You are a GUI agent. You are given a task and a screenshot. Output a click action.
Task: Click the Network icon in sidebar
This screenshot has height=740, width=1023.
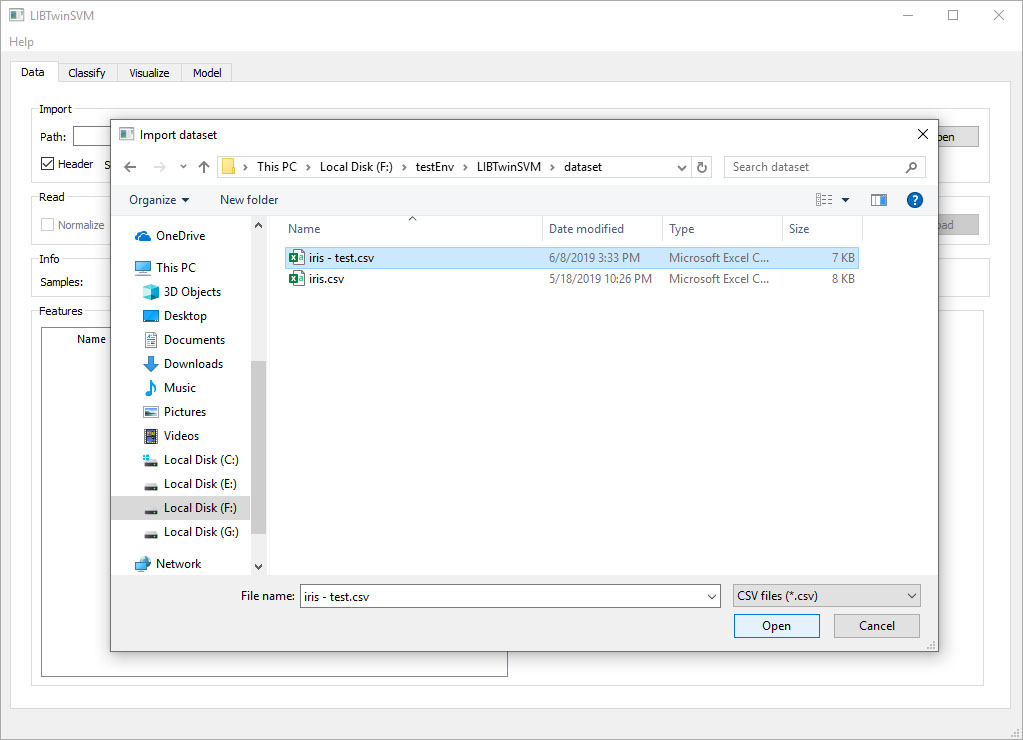click(143, 564)
